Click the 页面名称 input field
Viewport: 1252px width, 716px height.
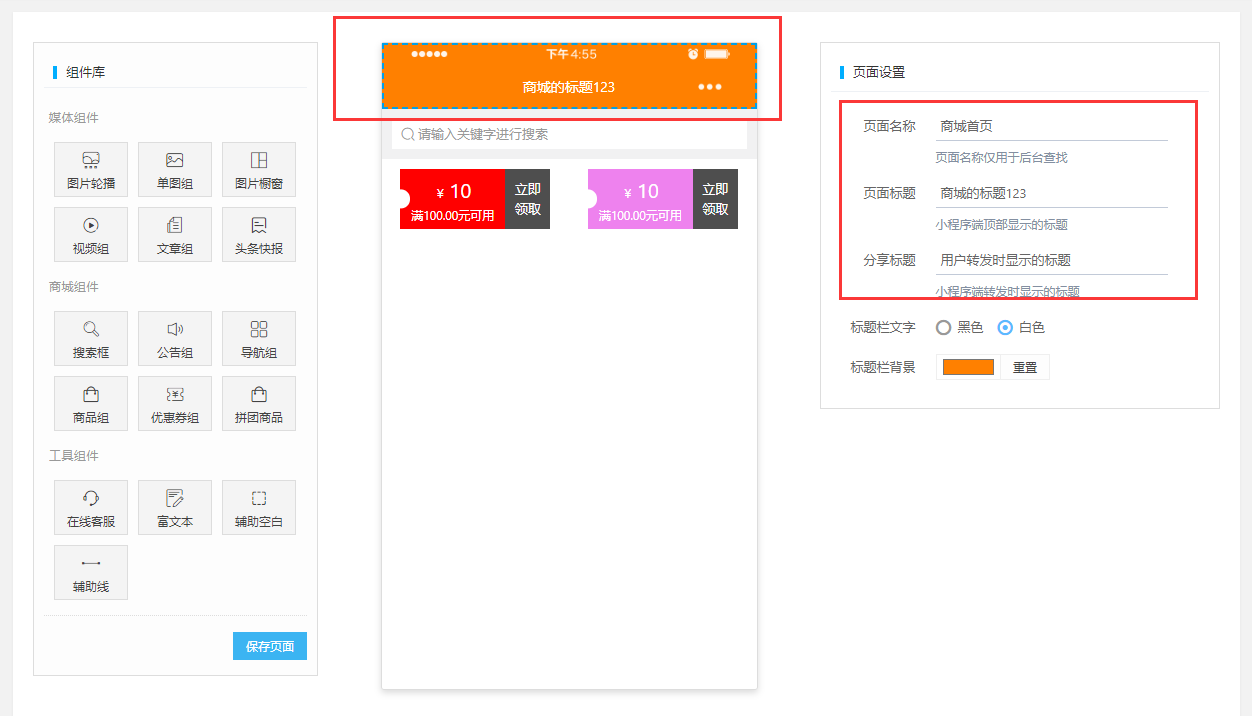pos(1050,126)
